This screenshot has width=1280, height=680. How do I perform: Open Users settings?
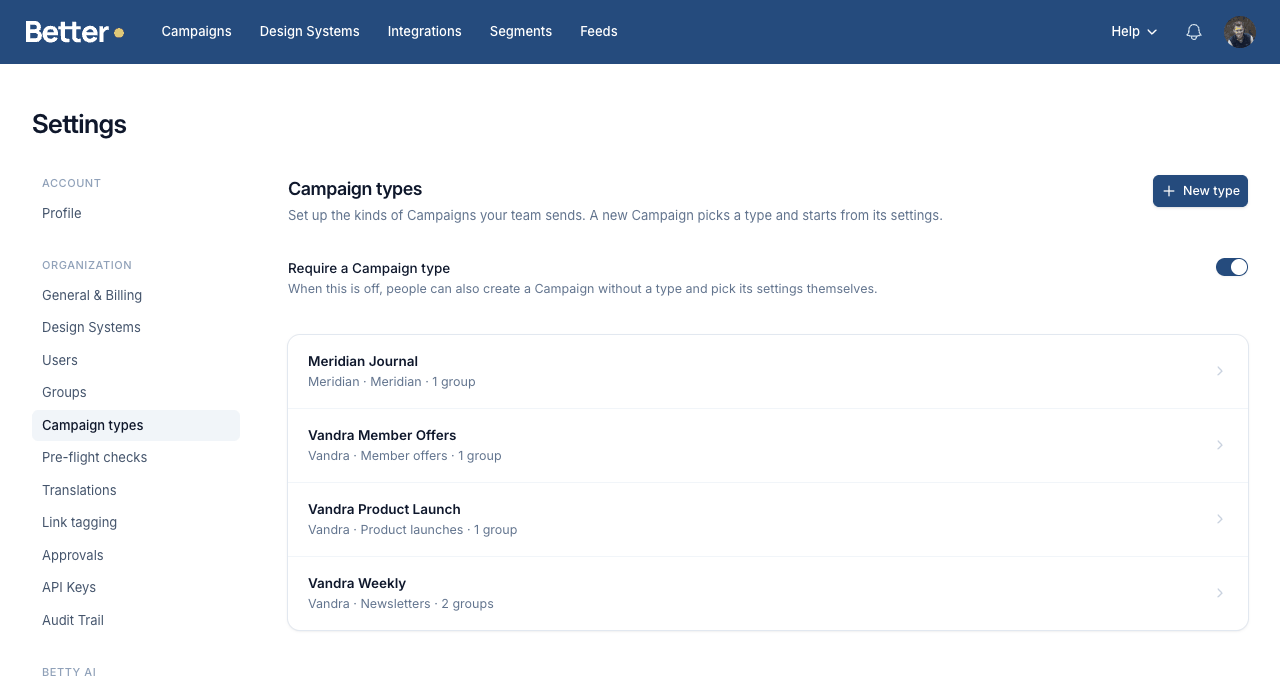[136, 360]
